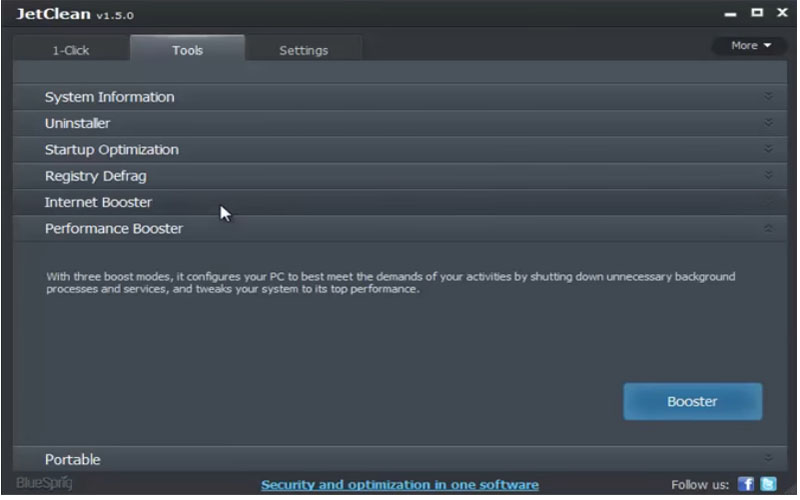The height and width of the screenshot is (500, 800).
Task: Click chevron arrow on Uninstaller row
Action: 768,122
